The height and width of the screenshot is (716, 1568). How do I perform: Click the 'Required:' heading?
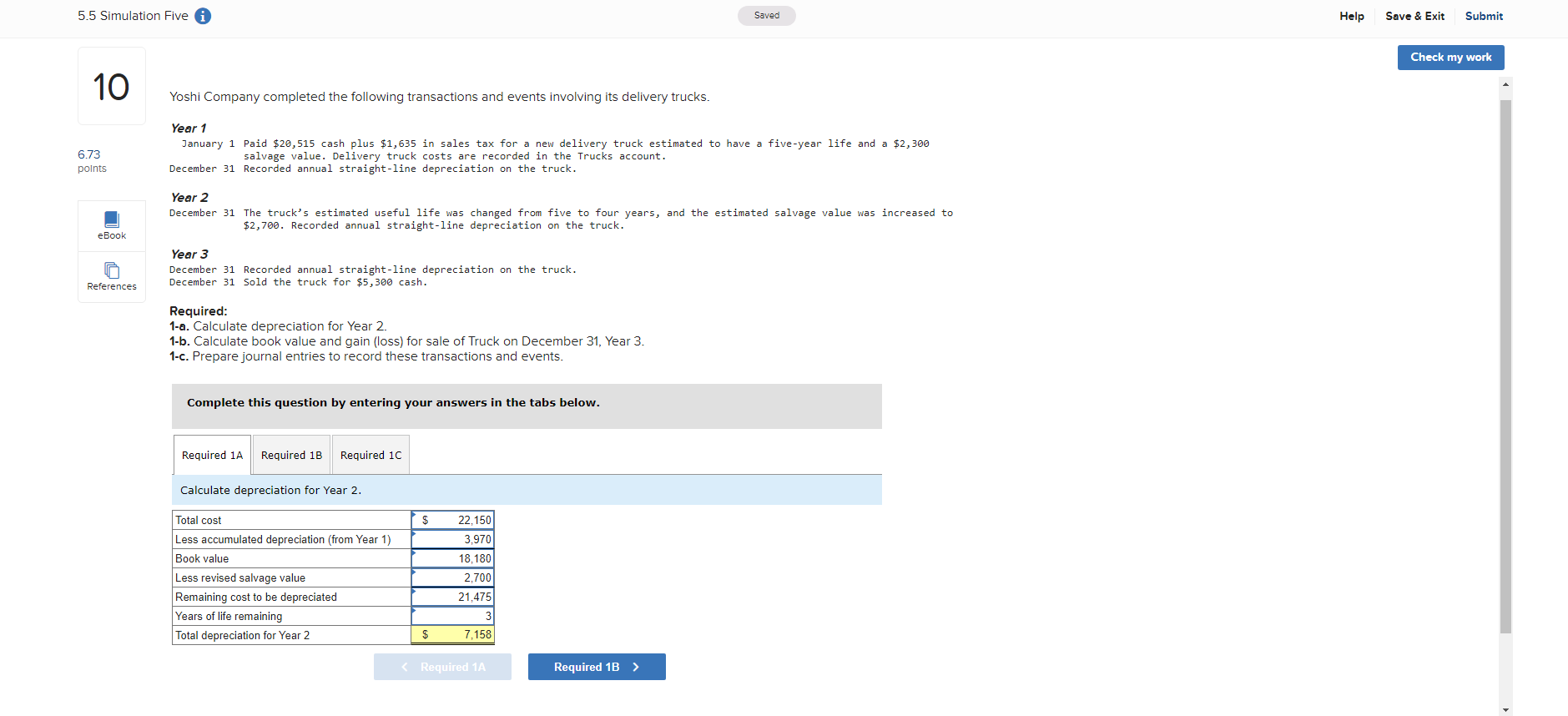pyautogui.click(x=198, y=310)
